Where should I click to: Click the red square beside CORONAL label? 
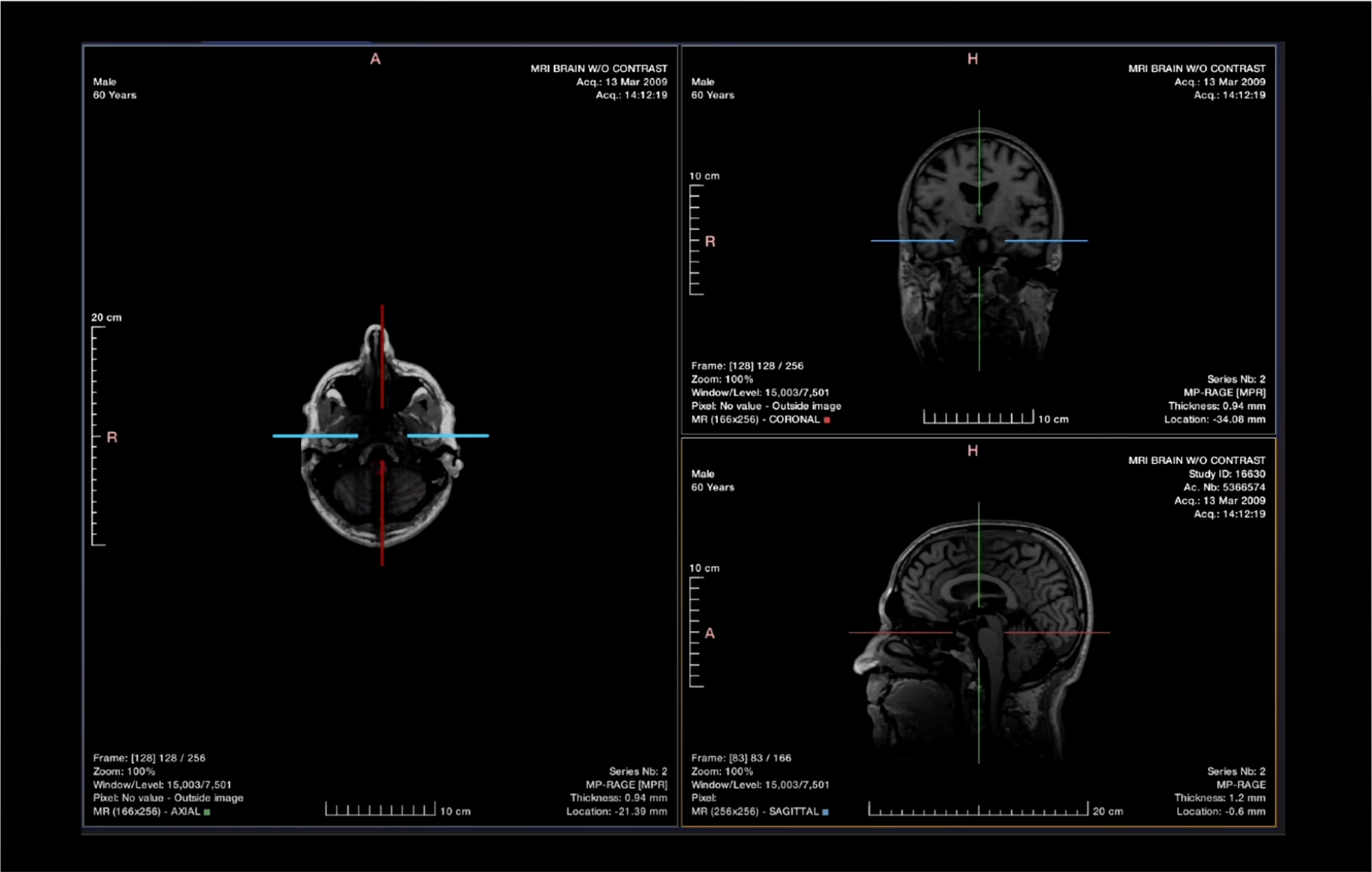pos(827,421)
